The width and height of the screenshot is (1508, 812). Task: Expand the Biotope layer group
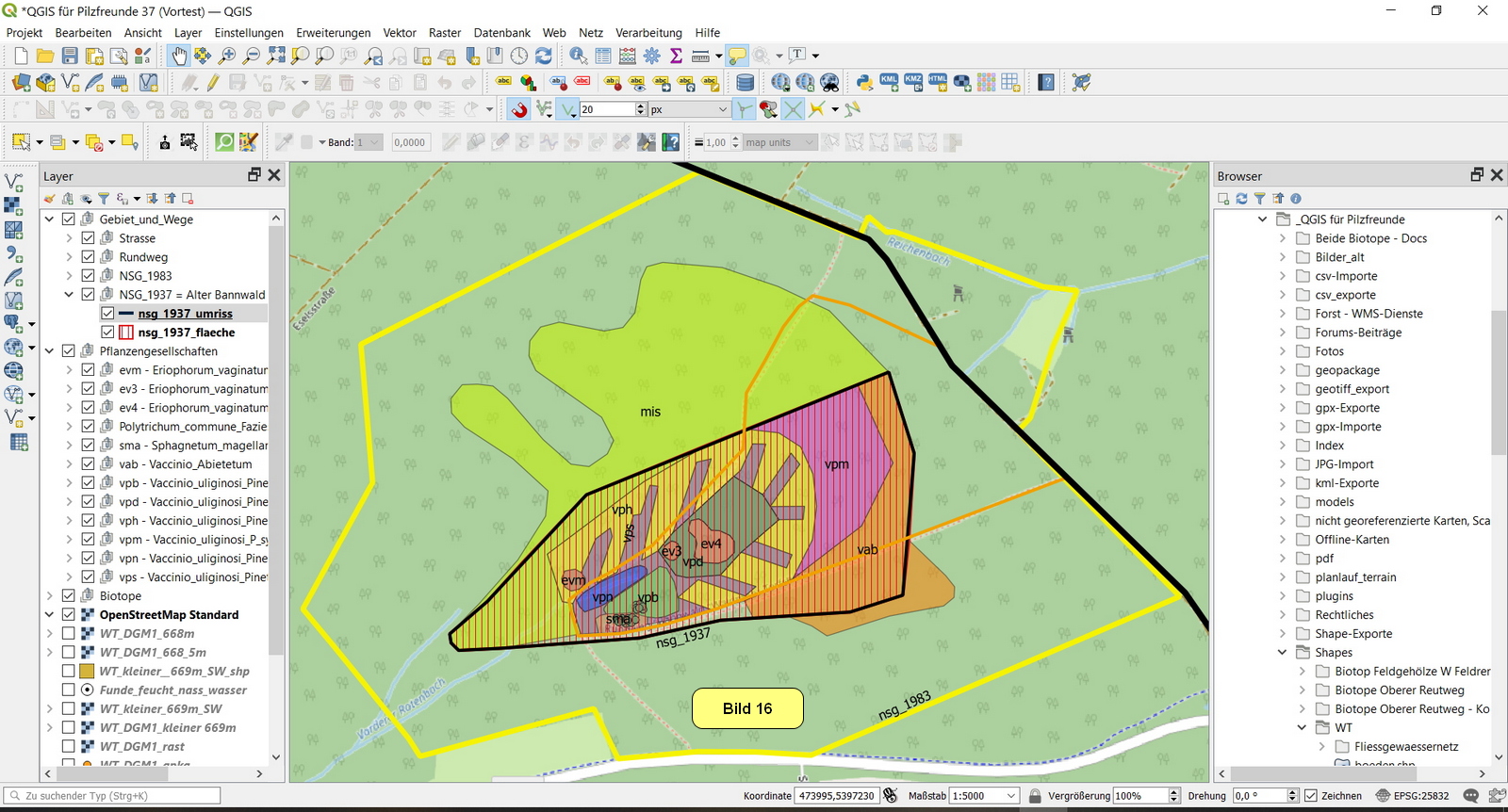(x=49, y=596)
